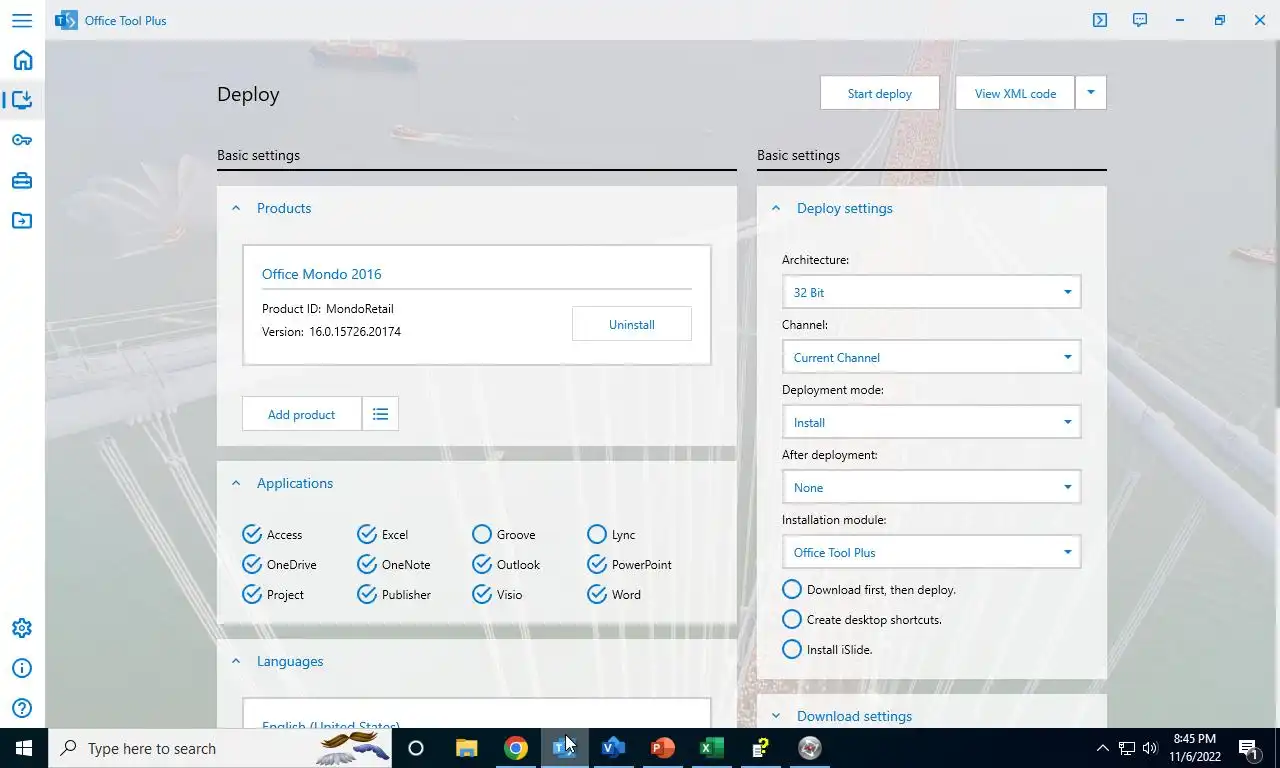Go to the Home page icon

tap(22, 60)
